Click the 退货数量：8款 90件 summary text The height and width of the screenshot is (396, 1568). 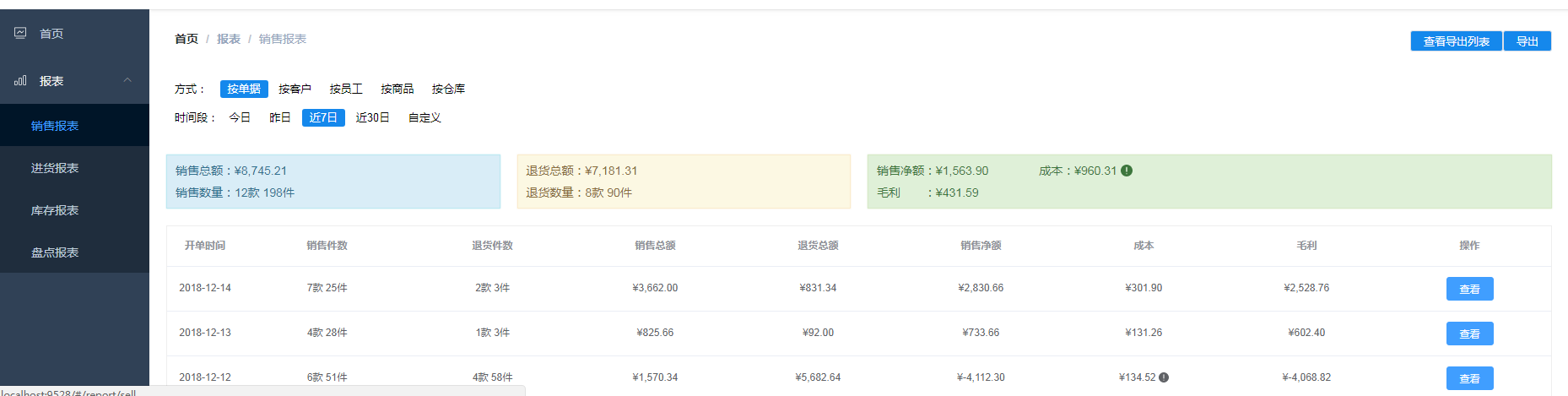click(579, 193)
